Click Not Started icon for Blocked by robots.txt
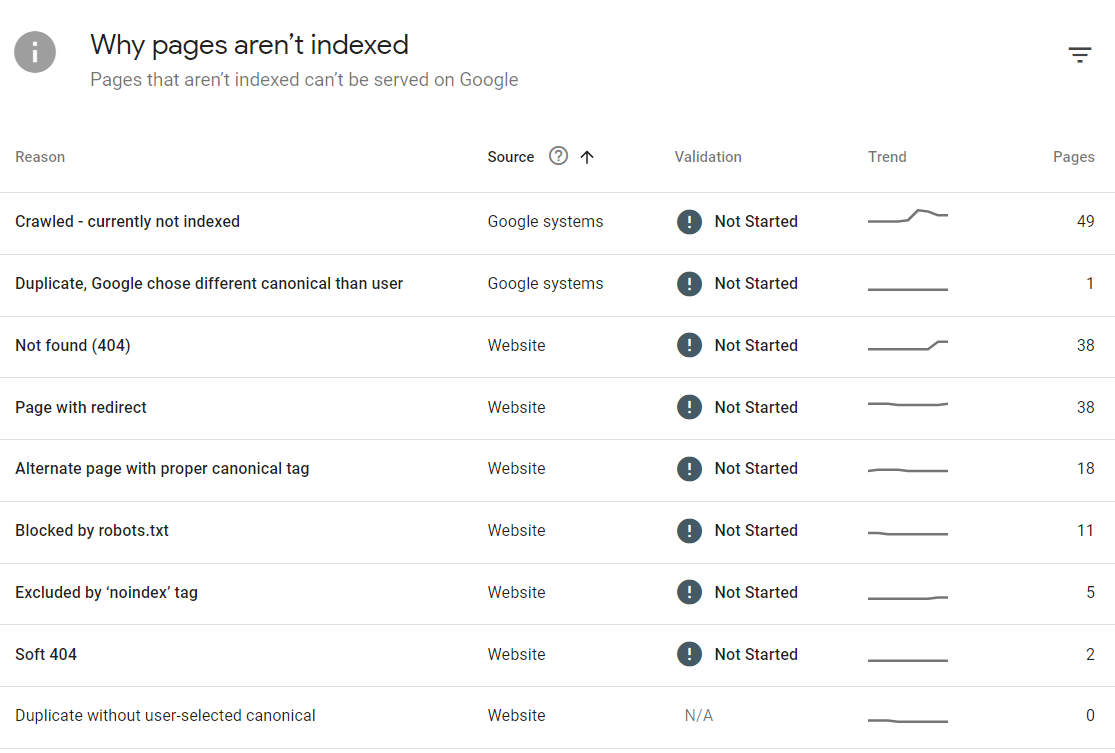Viewport: 1115px width, 753px height. tap(689, 530)
